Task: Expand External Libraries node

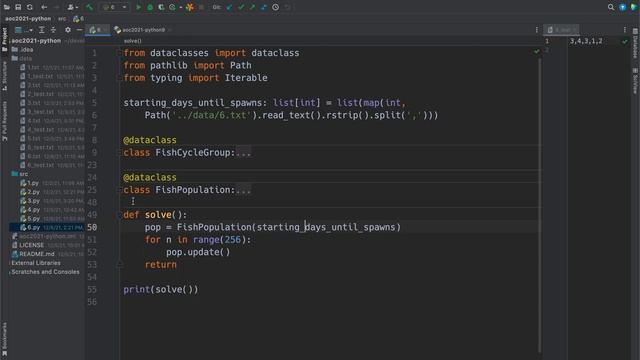Action: click(x=36, y=263)
